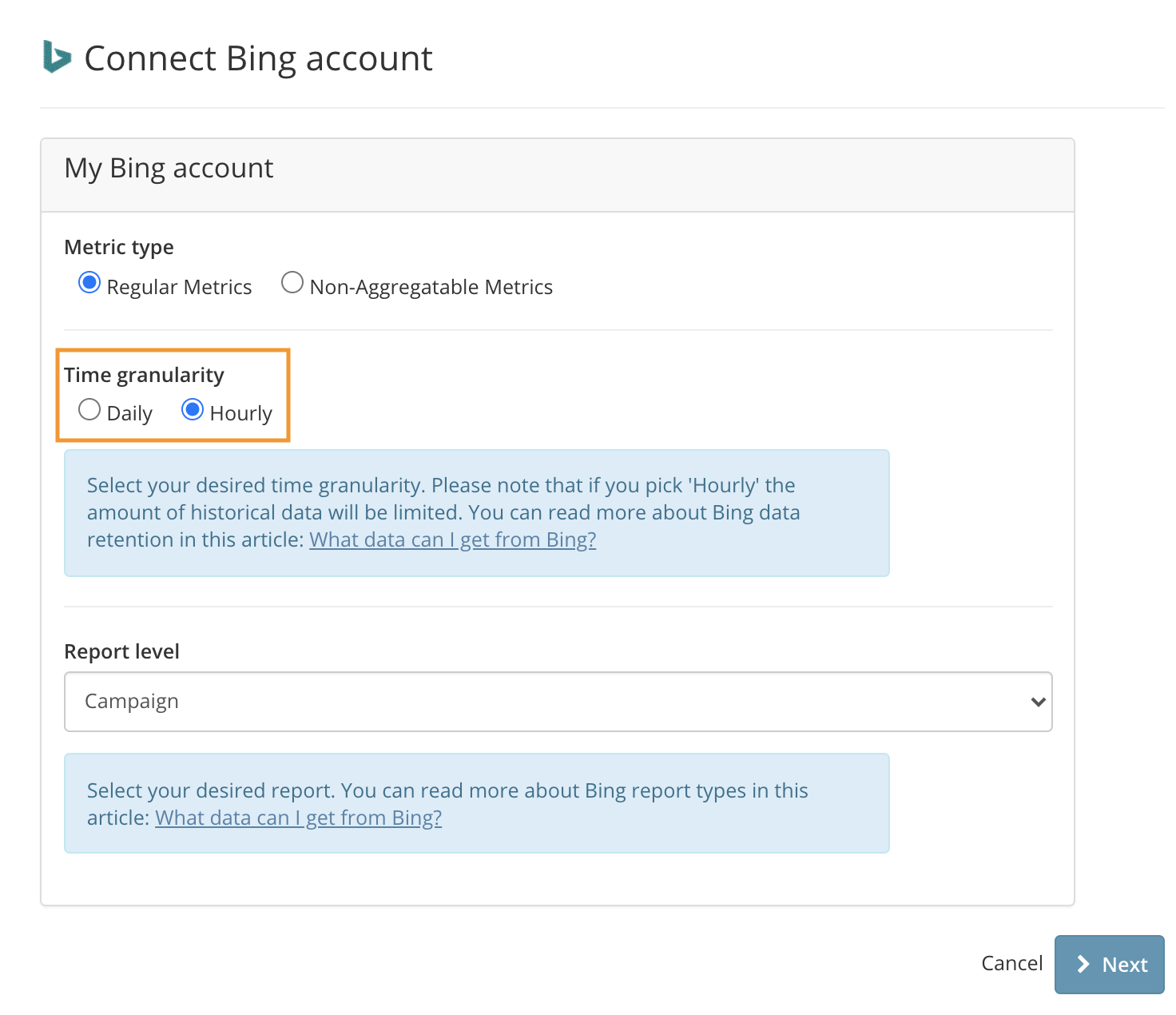1176x1015 pixels.
Task: Click the Next button
Action: (1110, 965)
